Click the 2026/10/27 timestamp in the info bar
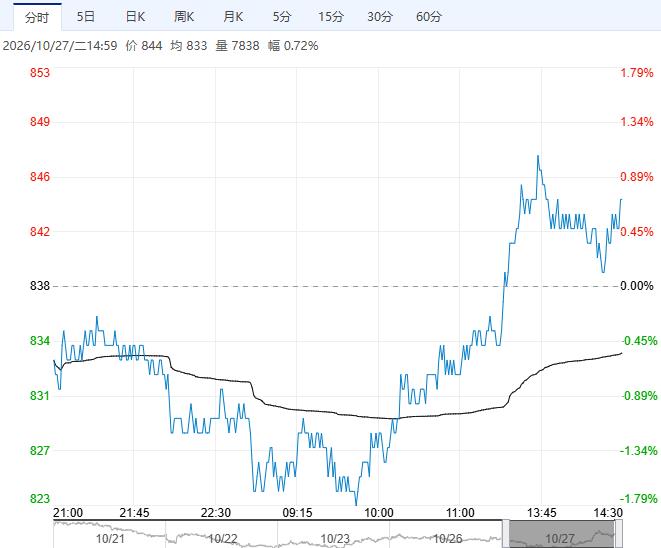The image size is (661, 548). pos(60,46)
